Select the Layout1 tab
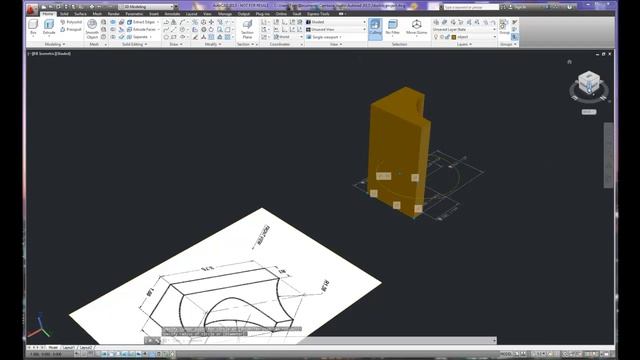The image size is (640, 360). click(69, 347)
